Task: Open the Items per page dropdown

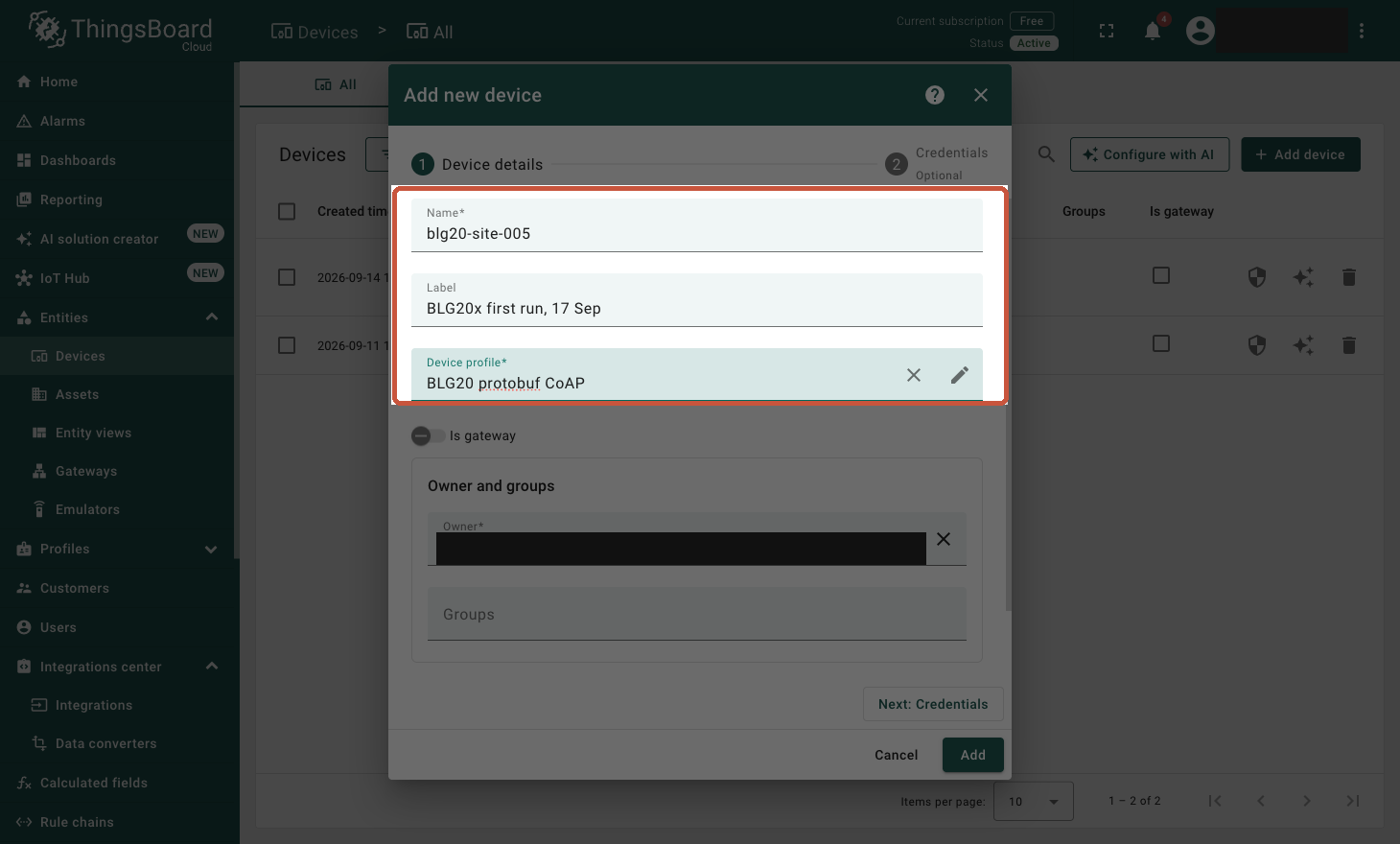Action: point(1034,801)
